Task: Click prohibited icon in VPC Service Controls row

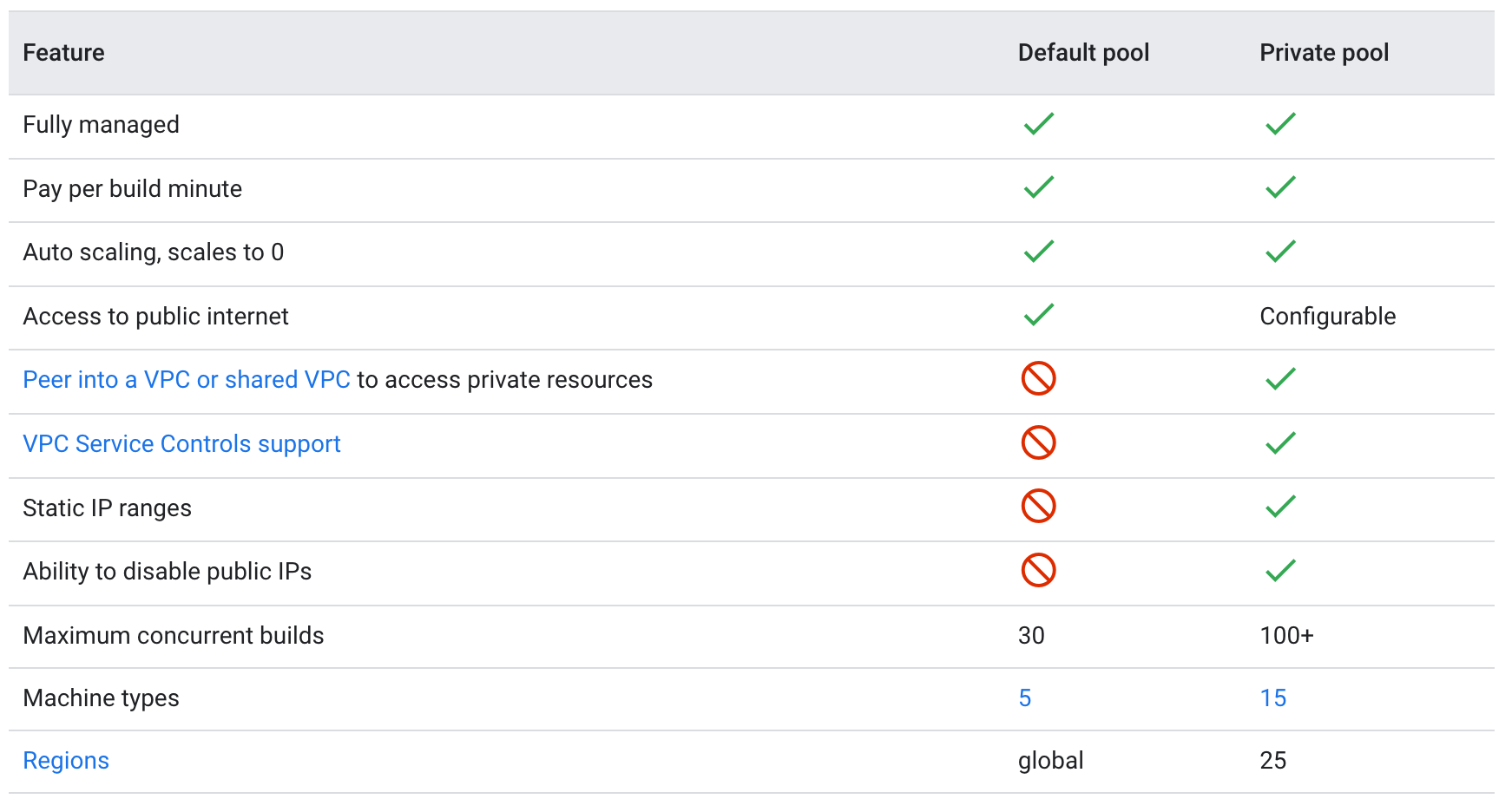Action: pos(1038,442)
